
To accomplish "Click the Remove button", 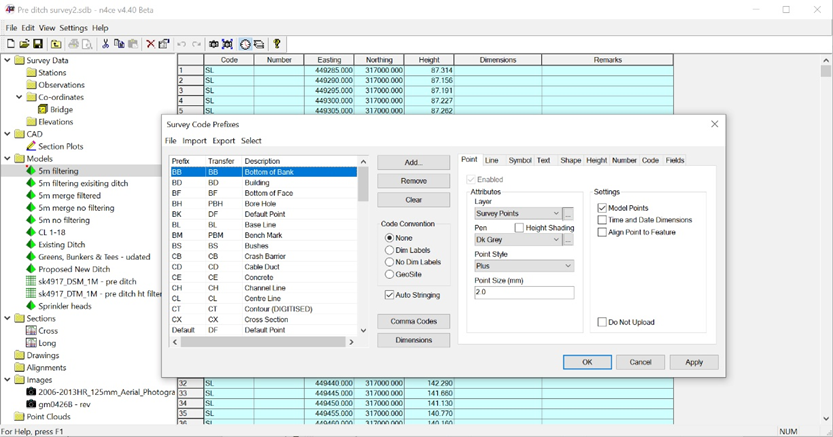I will (x=413, y=181).
